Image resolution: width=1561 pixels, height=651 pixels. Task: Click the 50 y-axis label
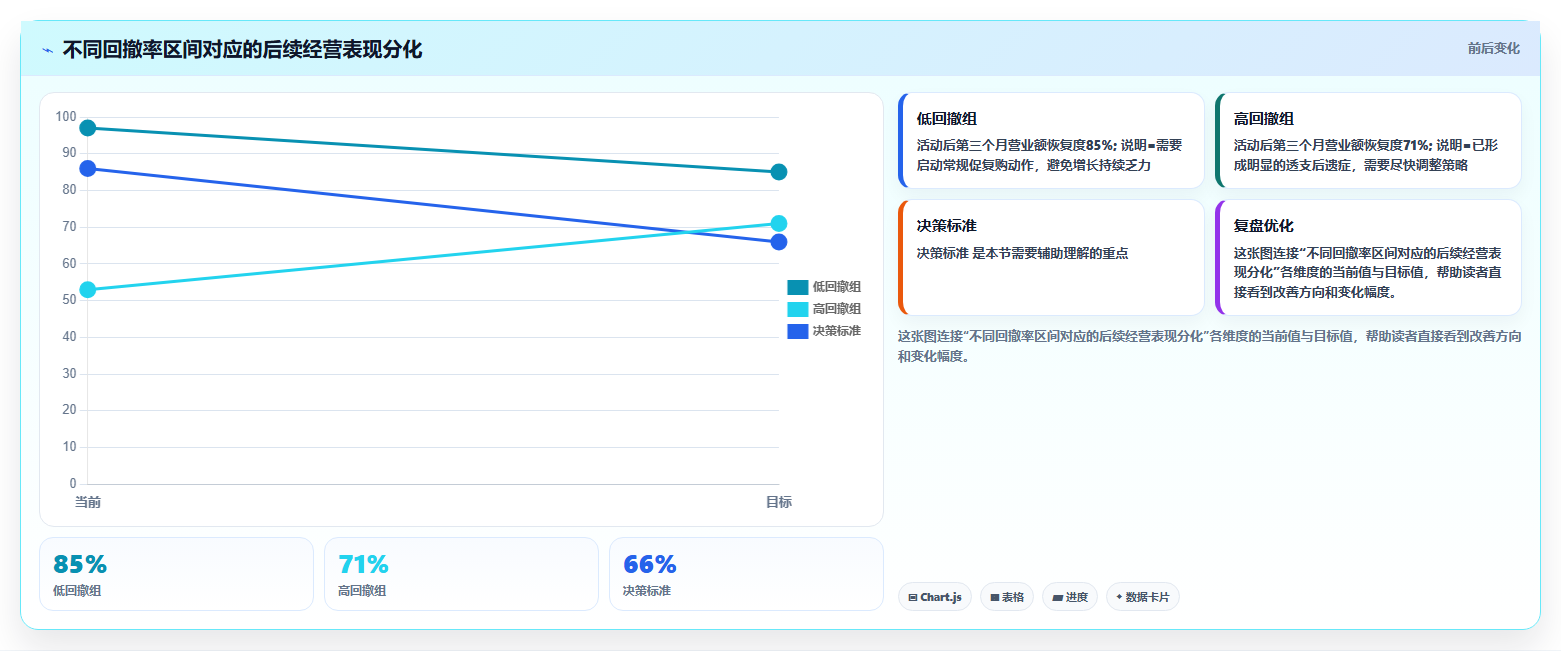[x=69, y=300]
